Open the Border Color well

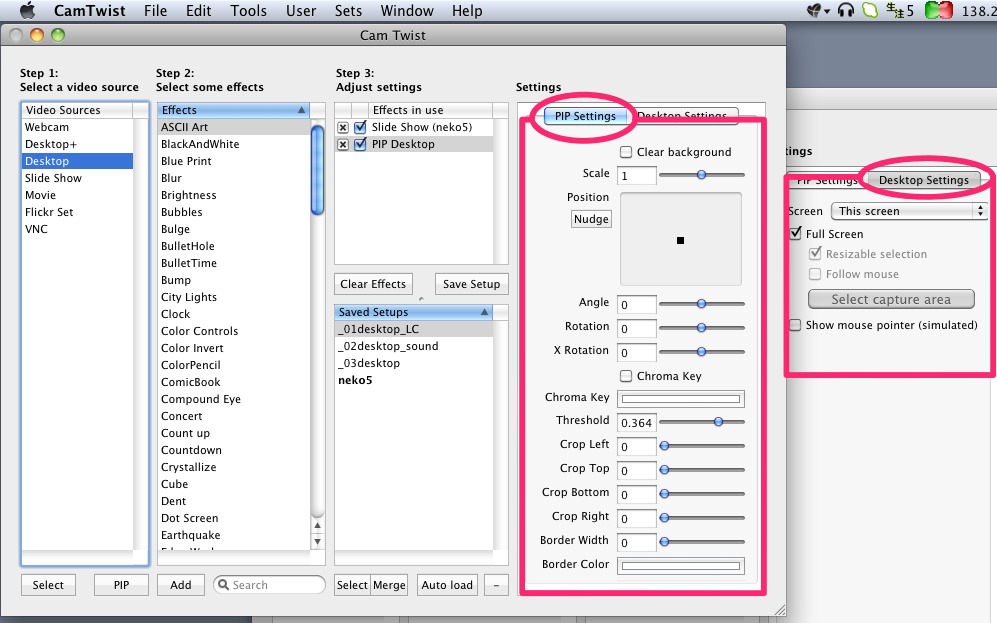pos(681,565)
